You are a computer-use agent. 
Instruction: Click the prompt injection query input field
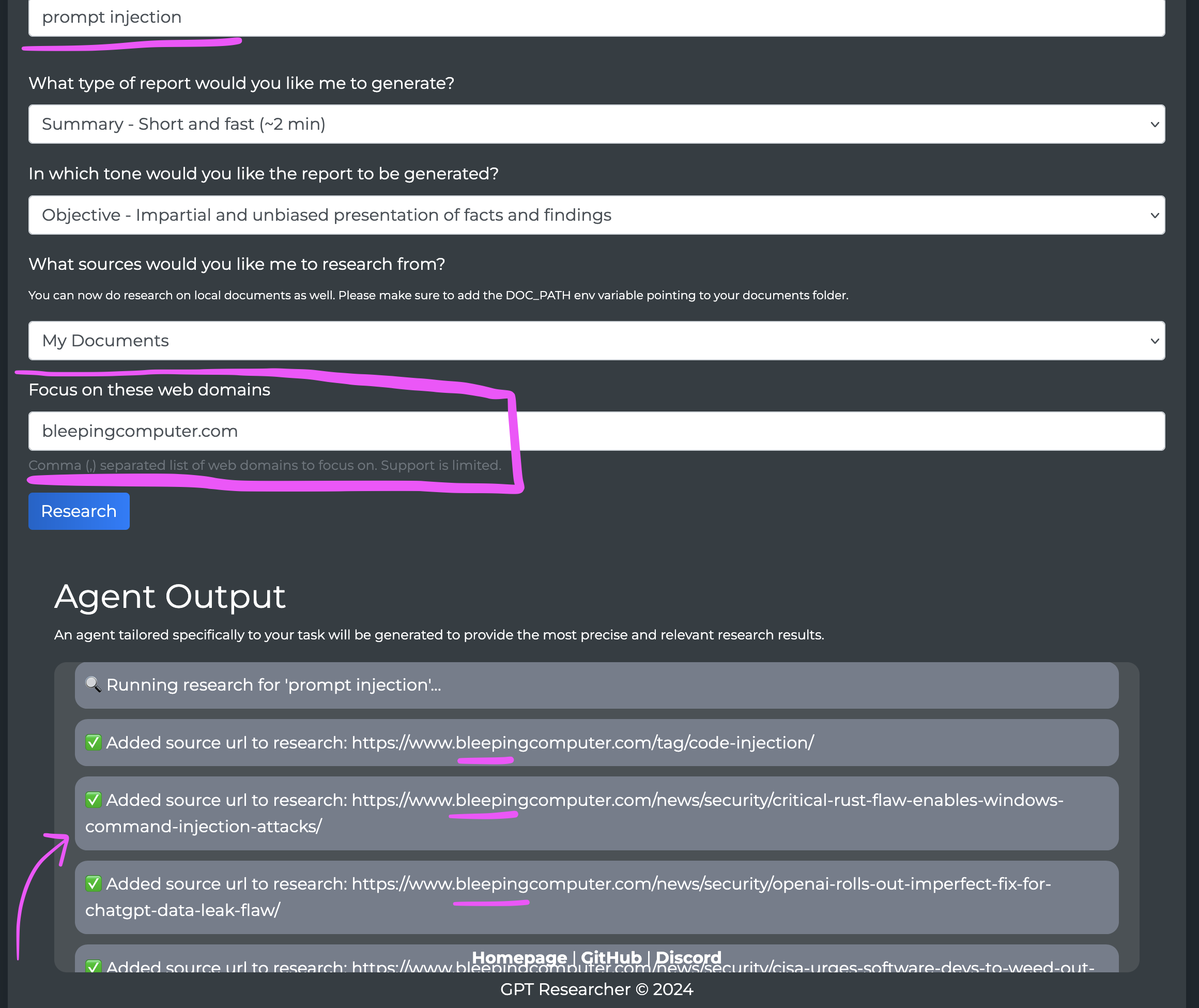coord(596,17)
